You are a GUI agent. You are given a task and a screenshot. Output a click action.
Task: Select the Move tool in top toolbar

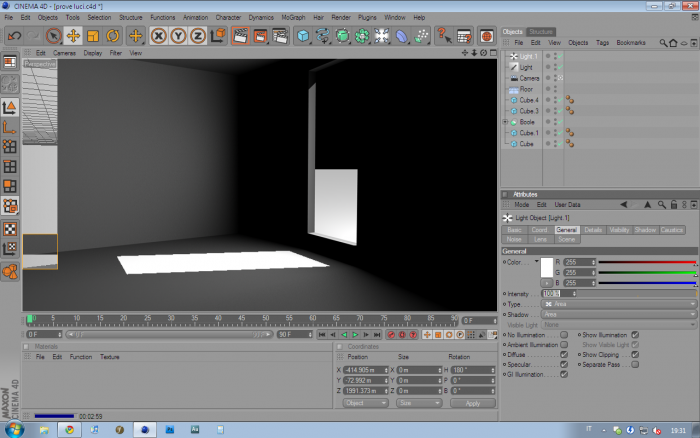point(73,36)
